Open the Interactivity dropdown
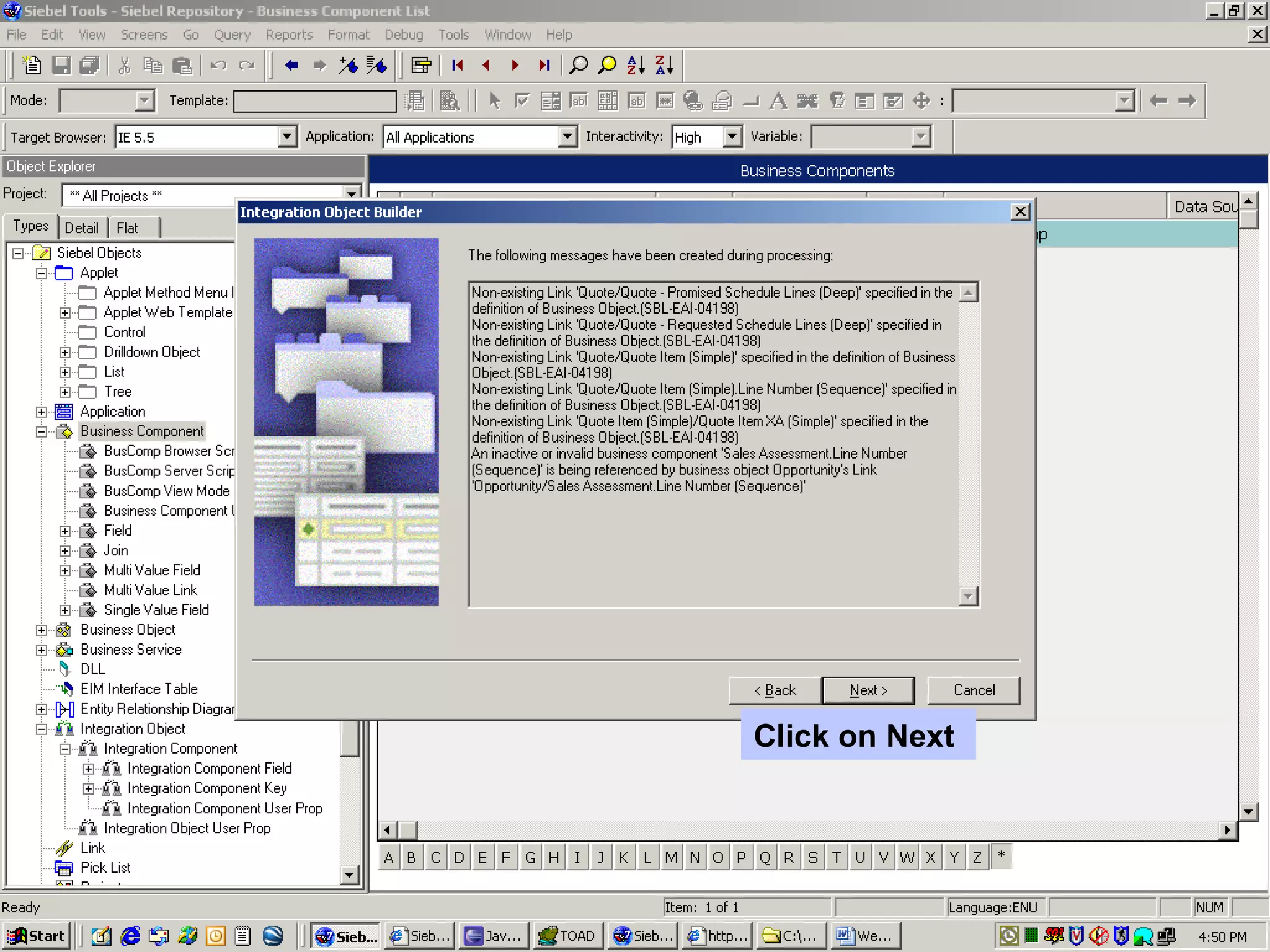The width and height of the screenshot is (1270, 952). click(732, 137)
